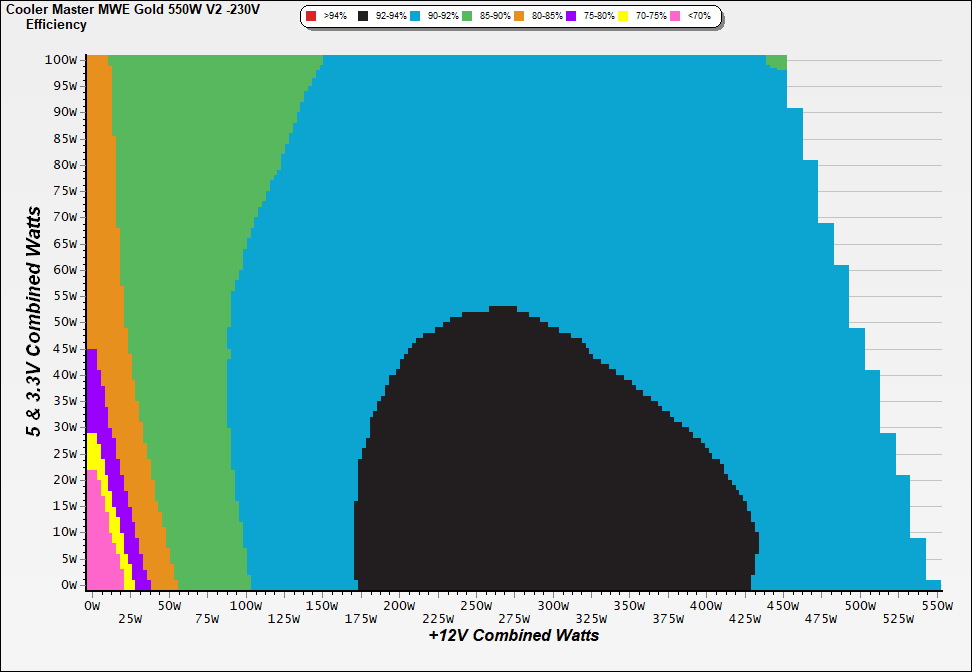Screen dimensions: 972x672
Task: Select the yellow 70-75% legend swatch
Action: [x=623, y=17]
